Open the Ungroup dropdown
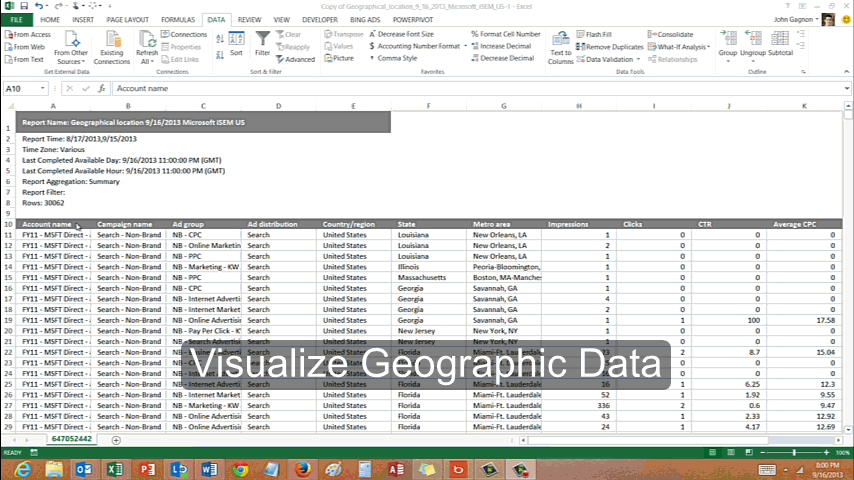 tap(753, 62)
